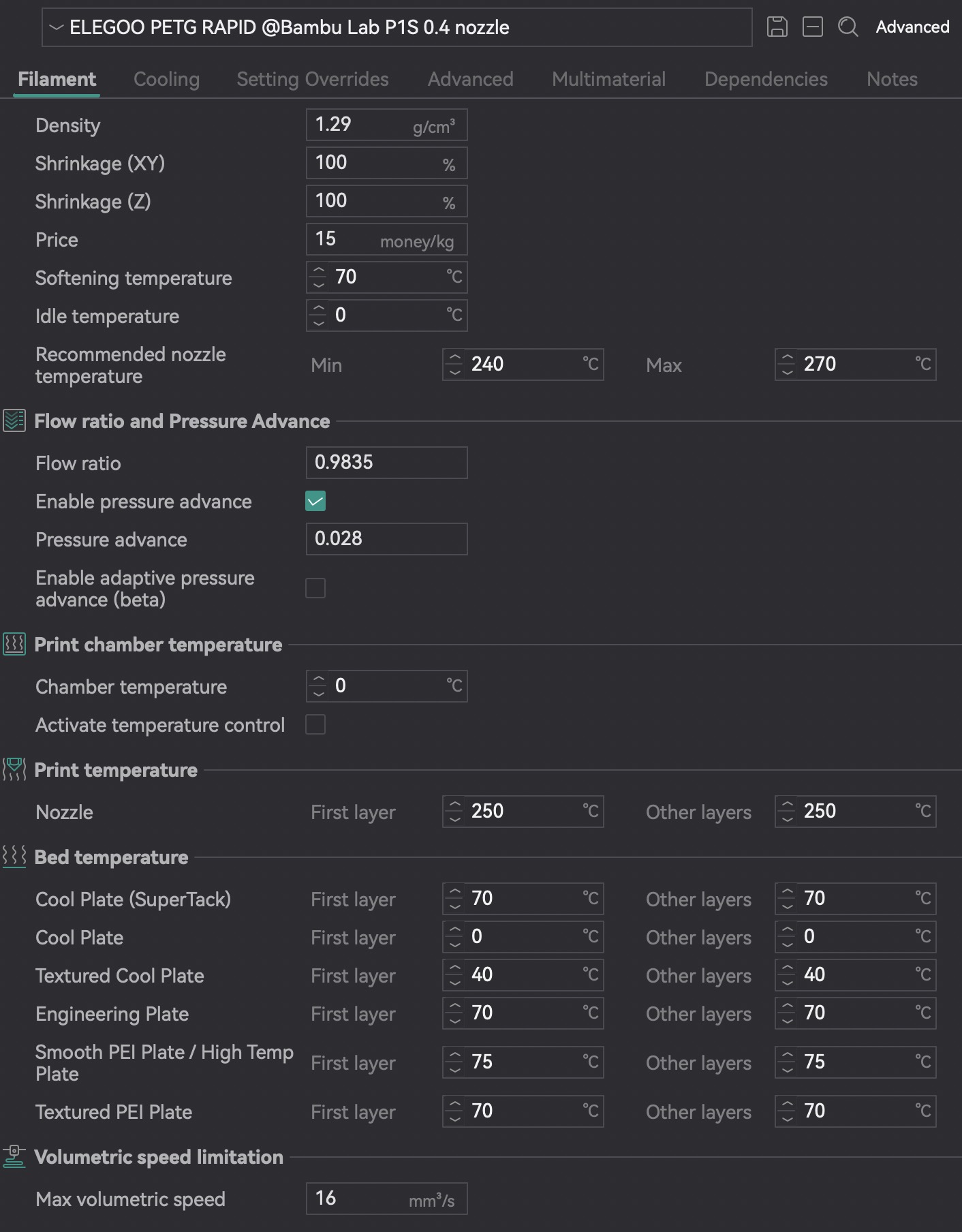
Task: Toggle the Advanced mode label
Action: coord(912,27)
